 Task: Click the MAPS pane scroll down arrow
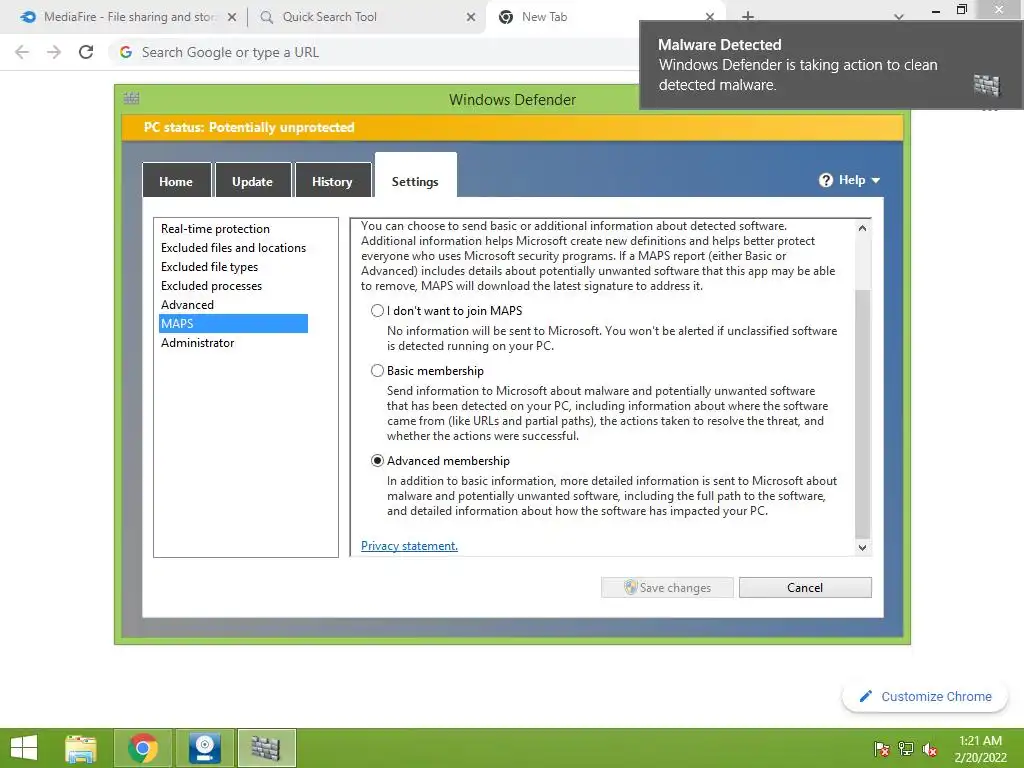[863, 547]
